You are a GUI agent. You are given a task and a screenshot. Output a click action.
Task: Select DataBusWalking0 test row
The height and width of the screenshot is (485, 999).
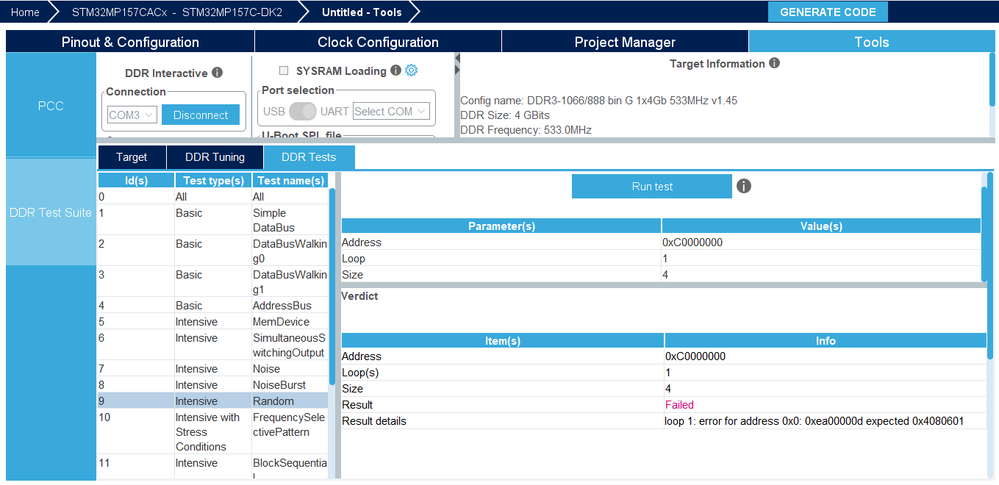click(x=213, y=251)
